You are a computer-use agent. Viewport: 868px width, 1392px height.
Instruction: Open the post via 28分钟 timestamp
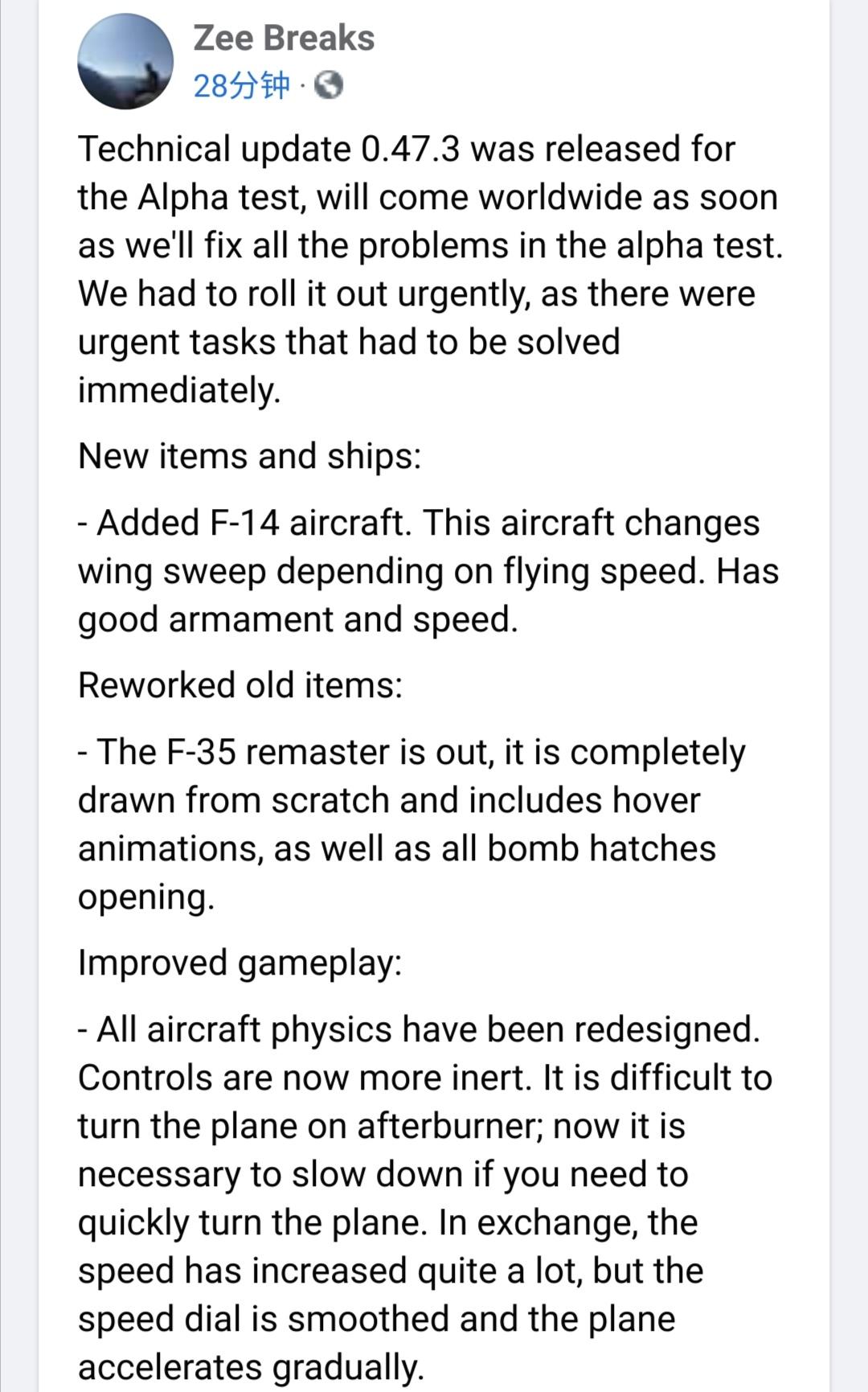[x=241, y=85]
